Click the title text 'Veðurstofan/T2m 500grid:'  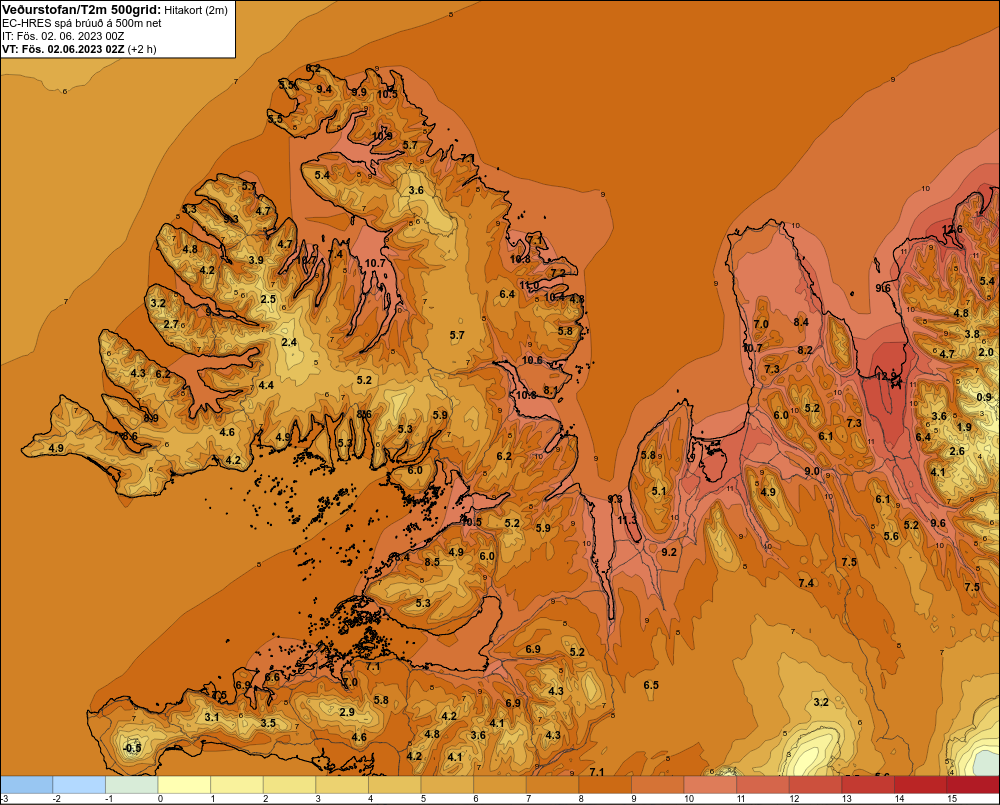click(82, 9)
